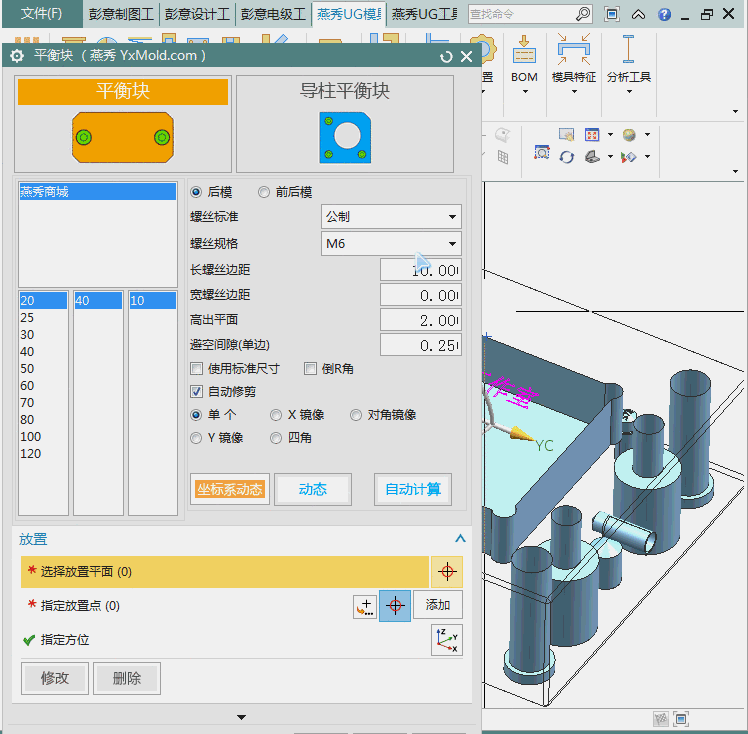Open the point dialog icon beside 指定放置点
This screenshot has width=748, height=734.
tap(365, 606)
